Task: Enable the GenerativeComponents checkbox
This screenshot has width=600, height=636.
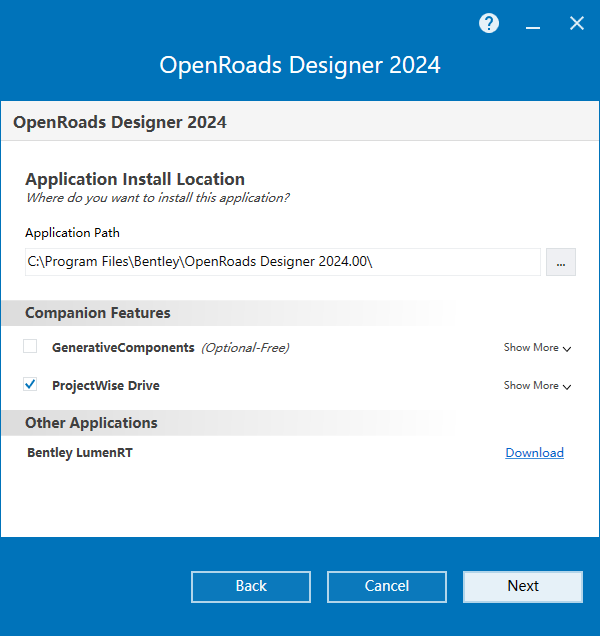Action: click(x=30, y=347)
